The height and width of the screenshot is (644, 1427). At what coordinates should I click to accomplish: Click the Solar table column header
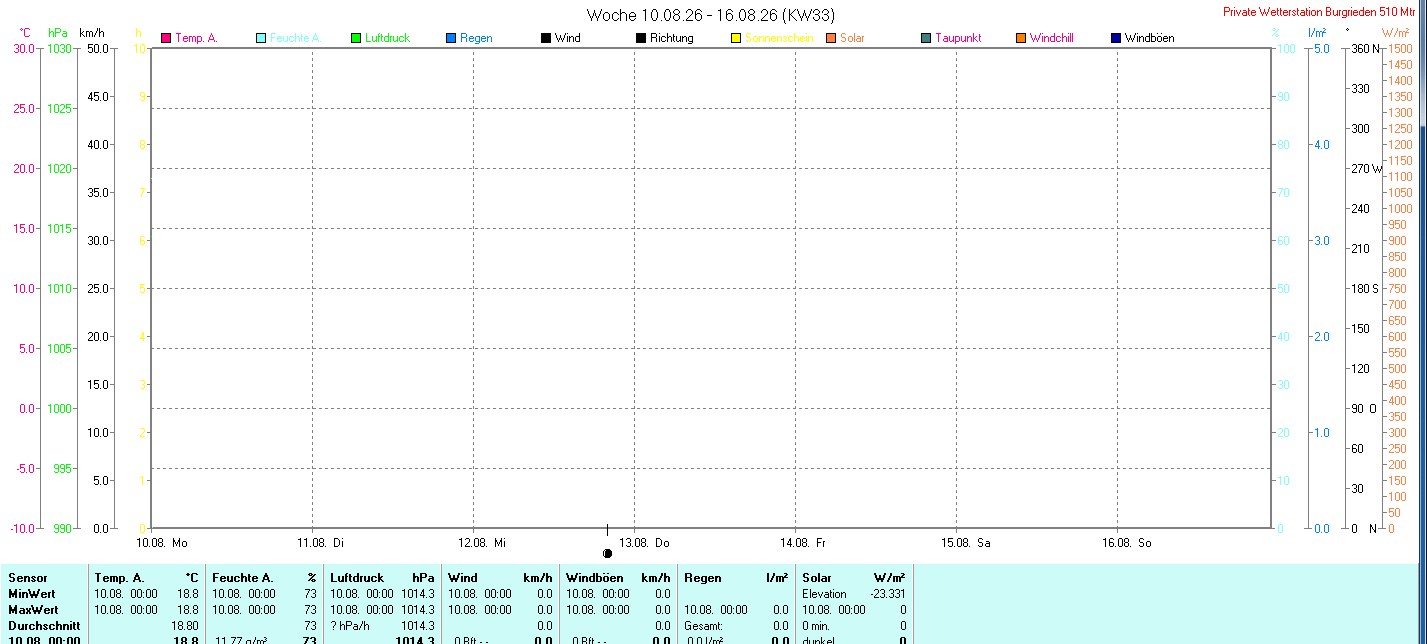817,578
